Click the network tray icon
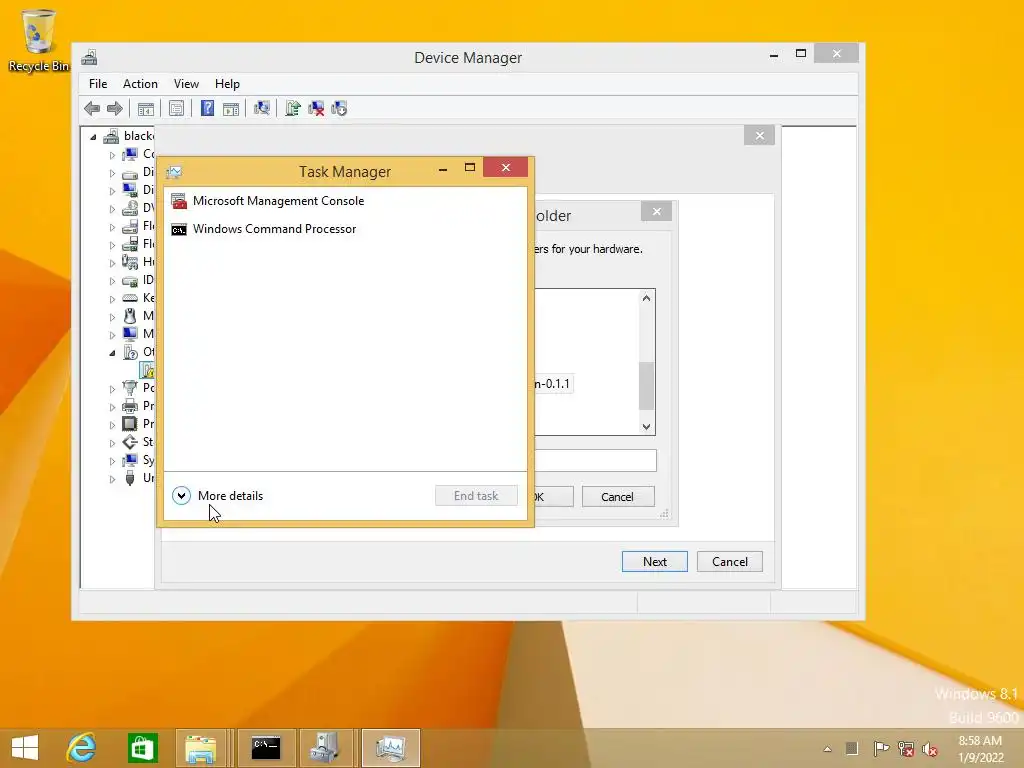Image resolution: width=1024 pixels, height=768 pixels. pyautogui.click(x=905, y=749)
